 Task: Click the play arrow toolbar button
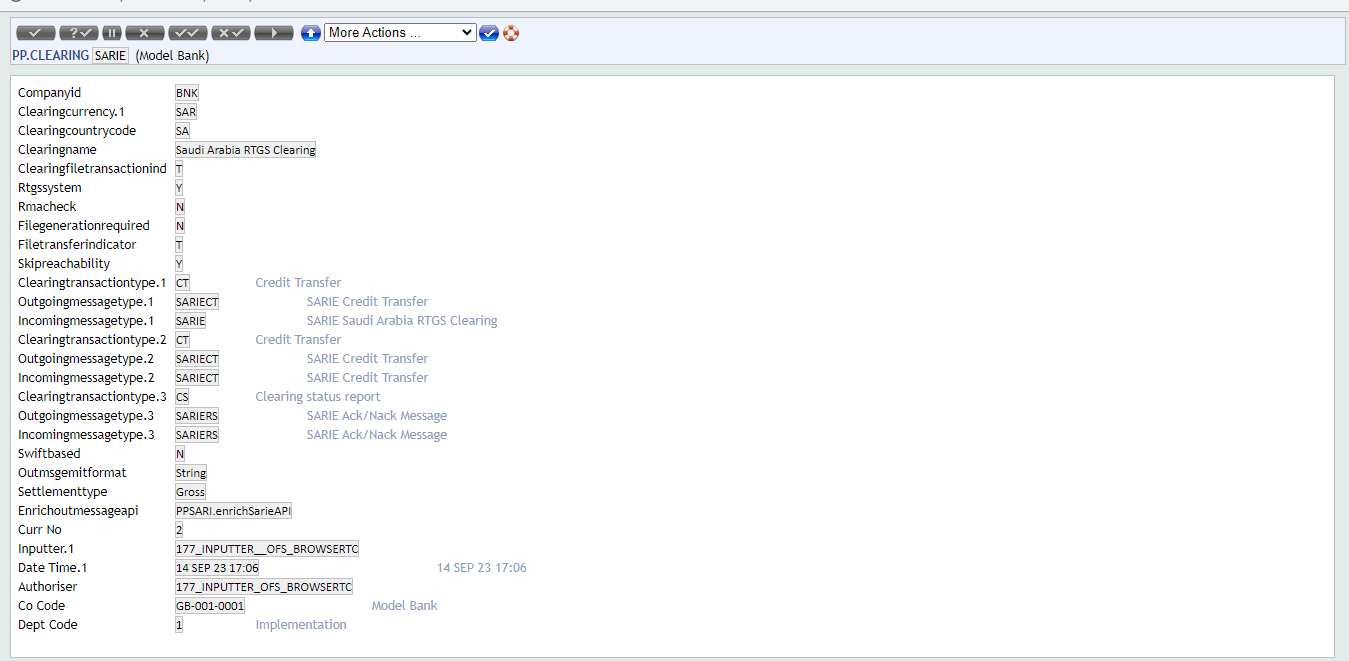pyautogui.click(x=274, y=33)
